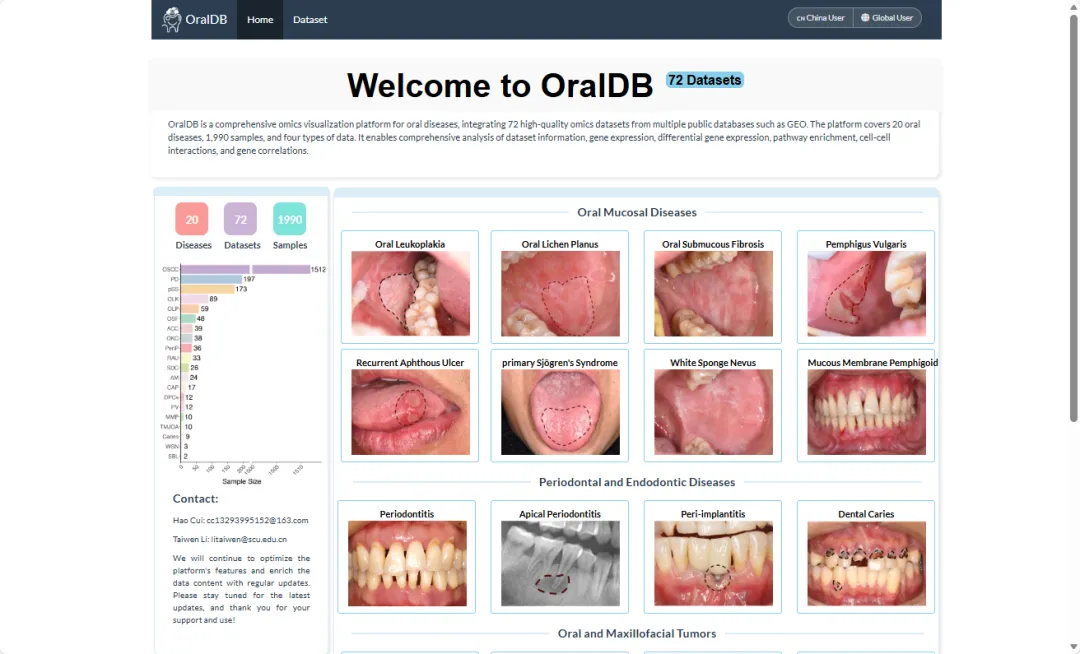Click the 'Contact:' heading

click(195, 498)
